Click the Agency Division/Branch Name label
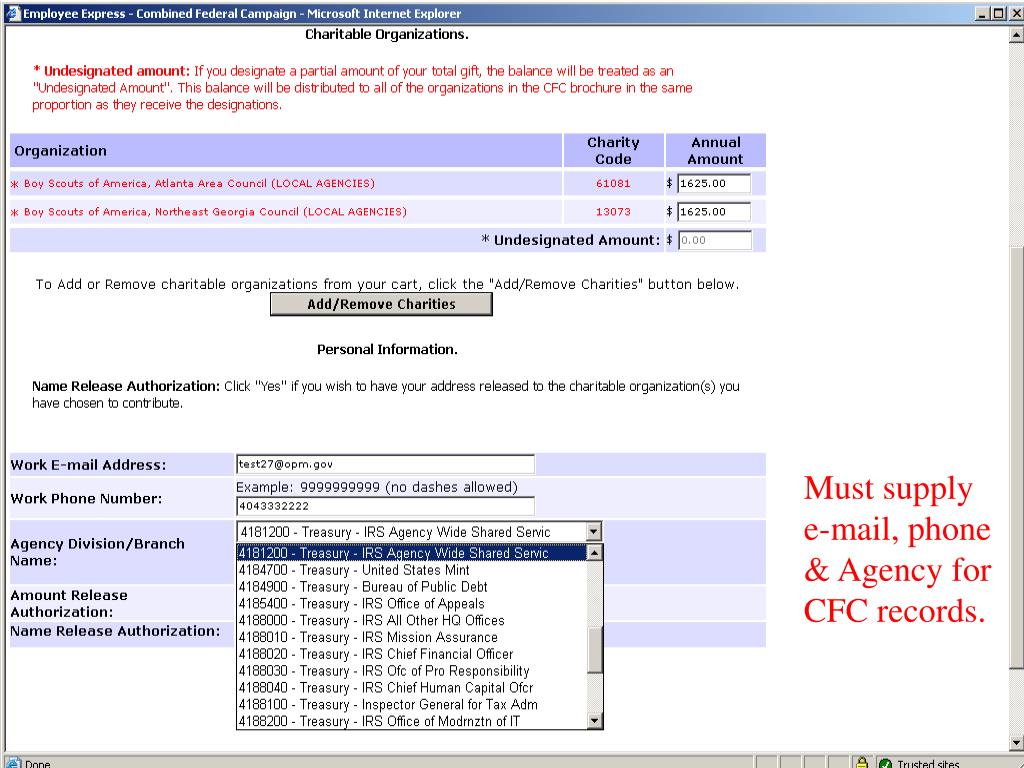 pos(97,552)
